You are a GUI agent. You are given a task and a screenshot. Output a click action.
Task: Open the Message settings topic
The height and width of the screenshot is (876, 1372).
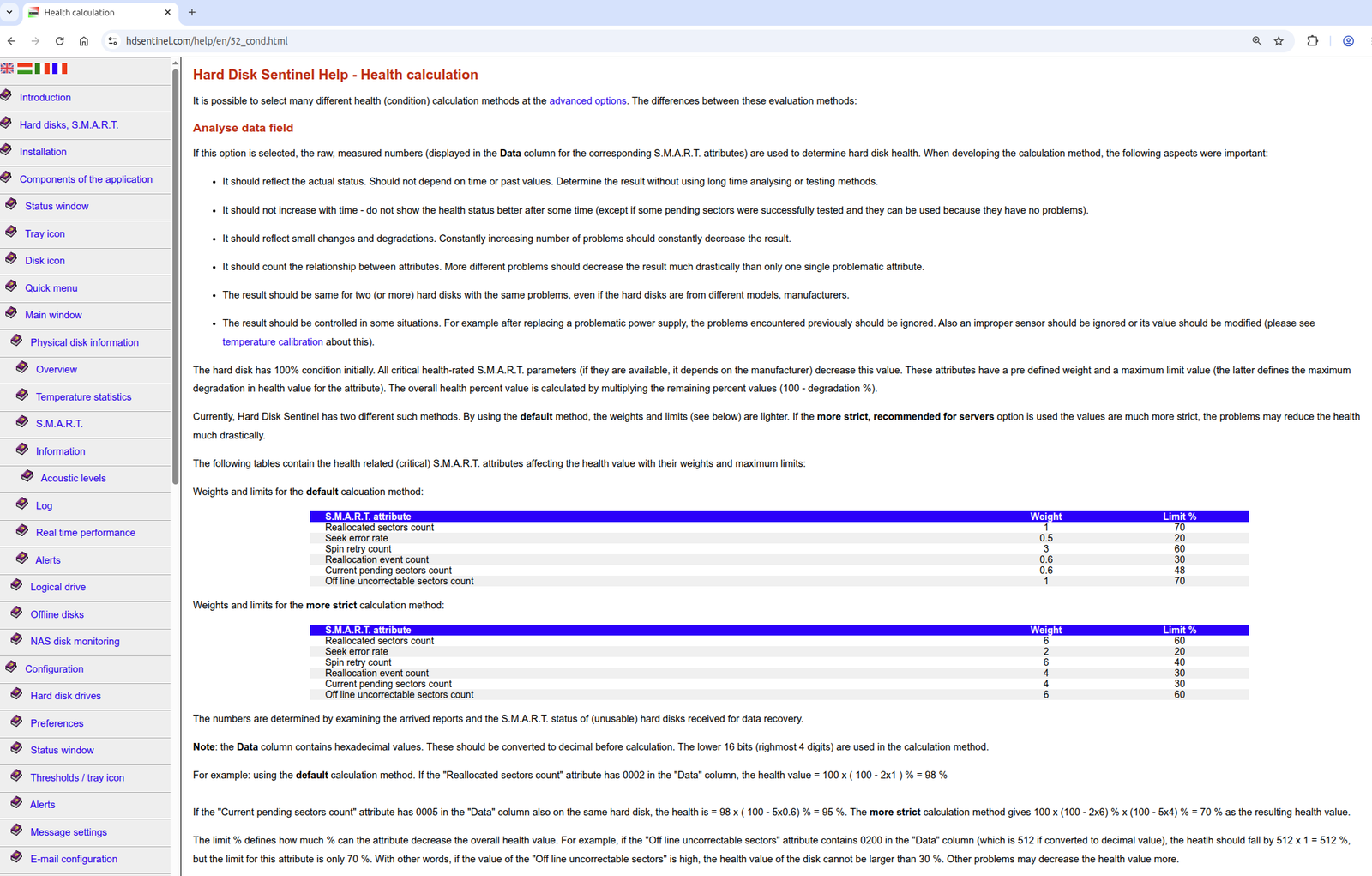pos(69,832)
